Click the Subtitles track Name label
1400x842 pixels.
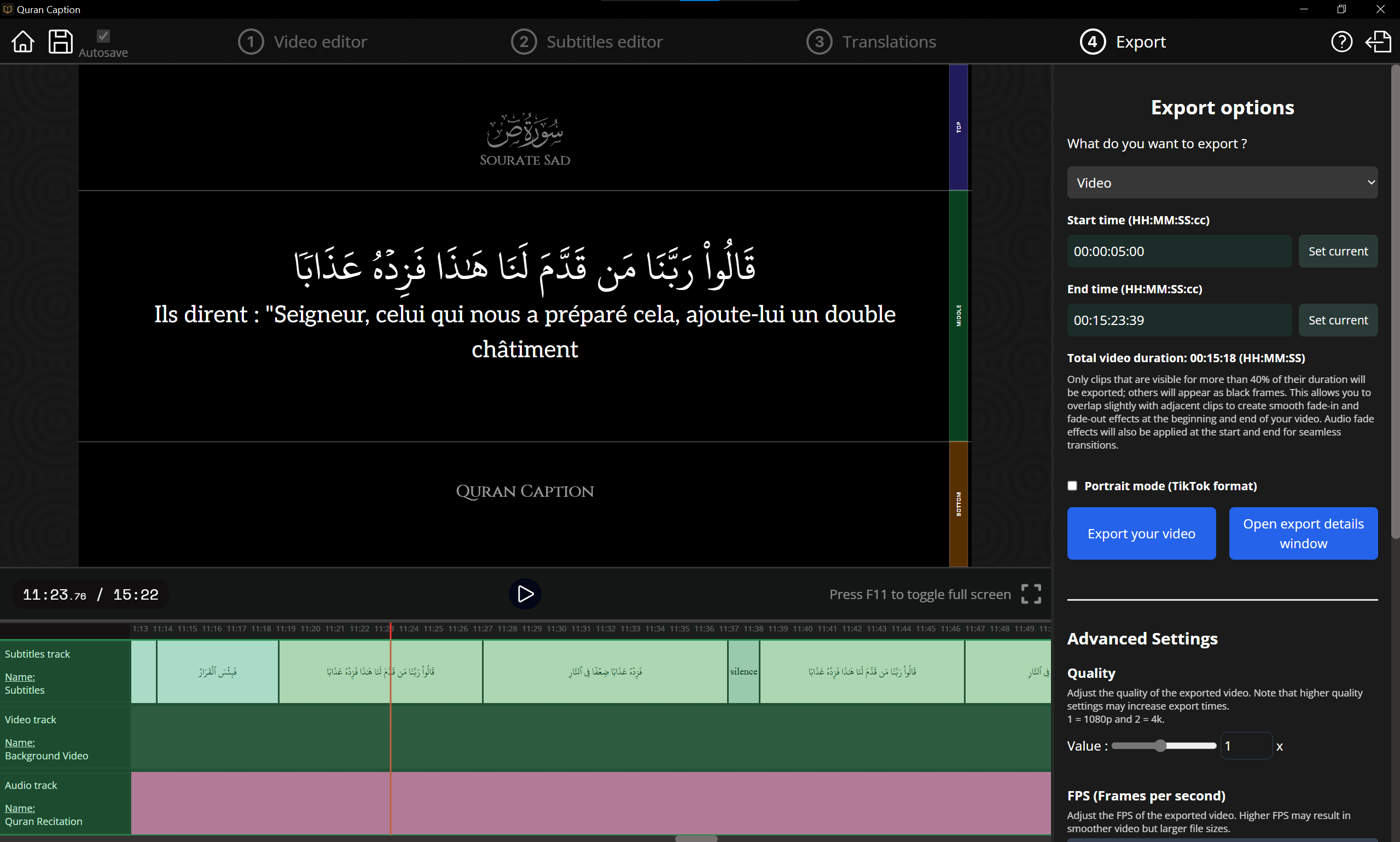coord(20,677)
